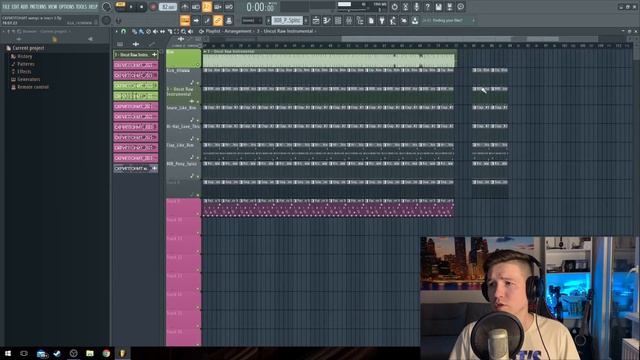Open the Options menu
Image resolution: width=640 pixels, height=360 pixels.
coord(67,7)
